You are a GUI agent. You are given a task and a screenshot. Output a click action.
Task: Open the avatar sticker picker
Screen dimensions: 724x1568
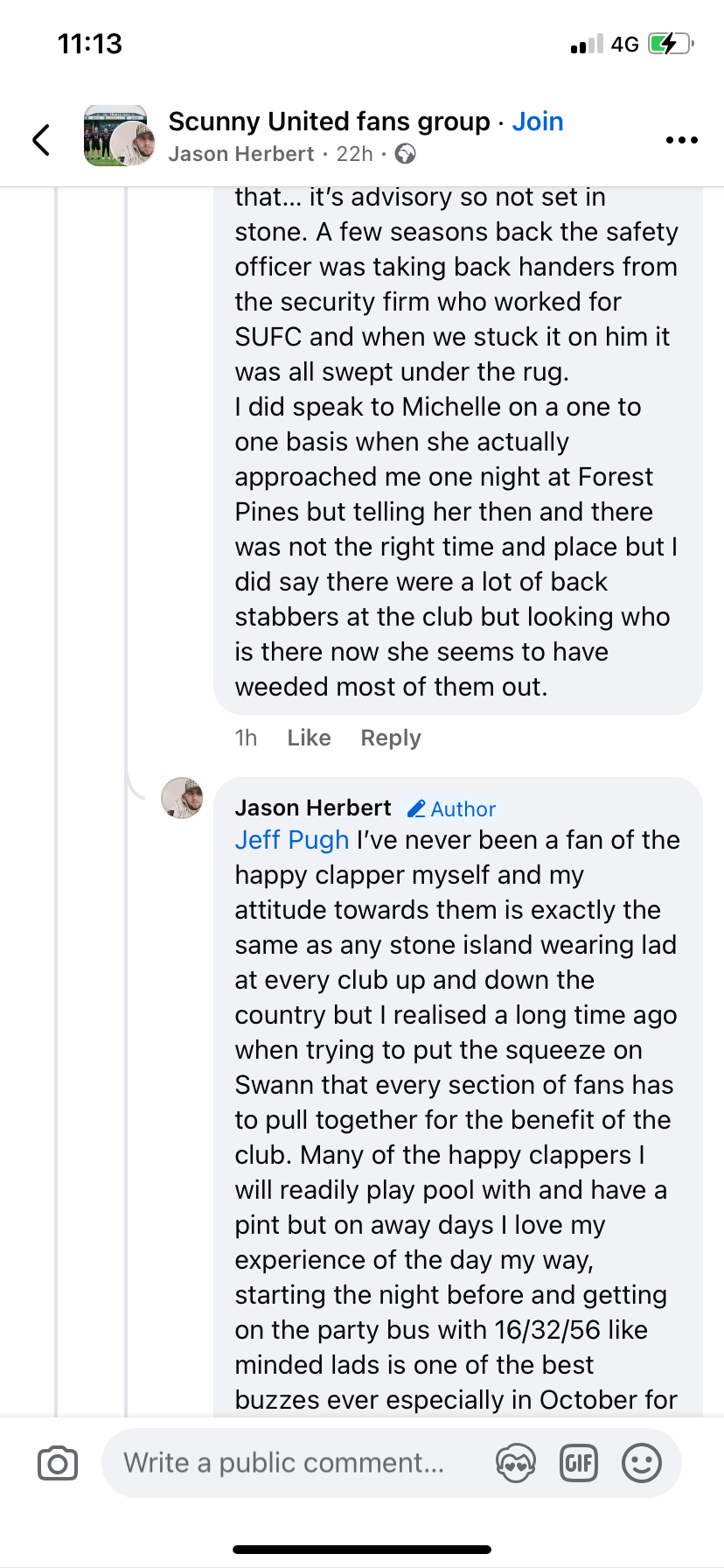point(515,1463)
